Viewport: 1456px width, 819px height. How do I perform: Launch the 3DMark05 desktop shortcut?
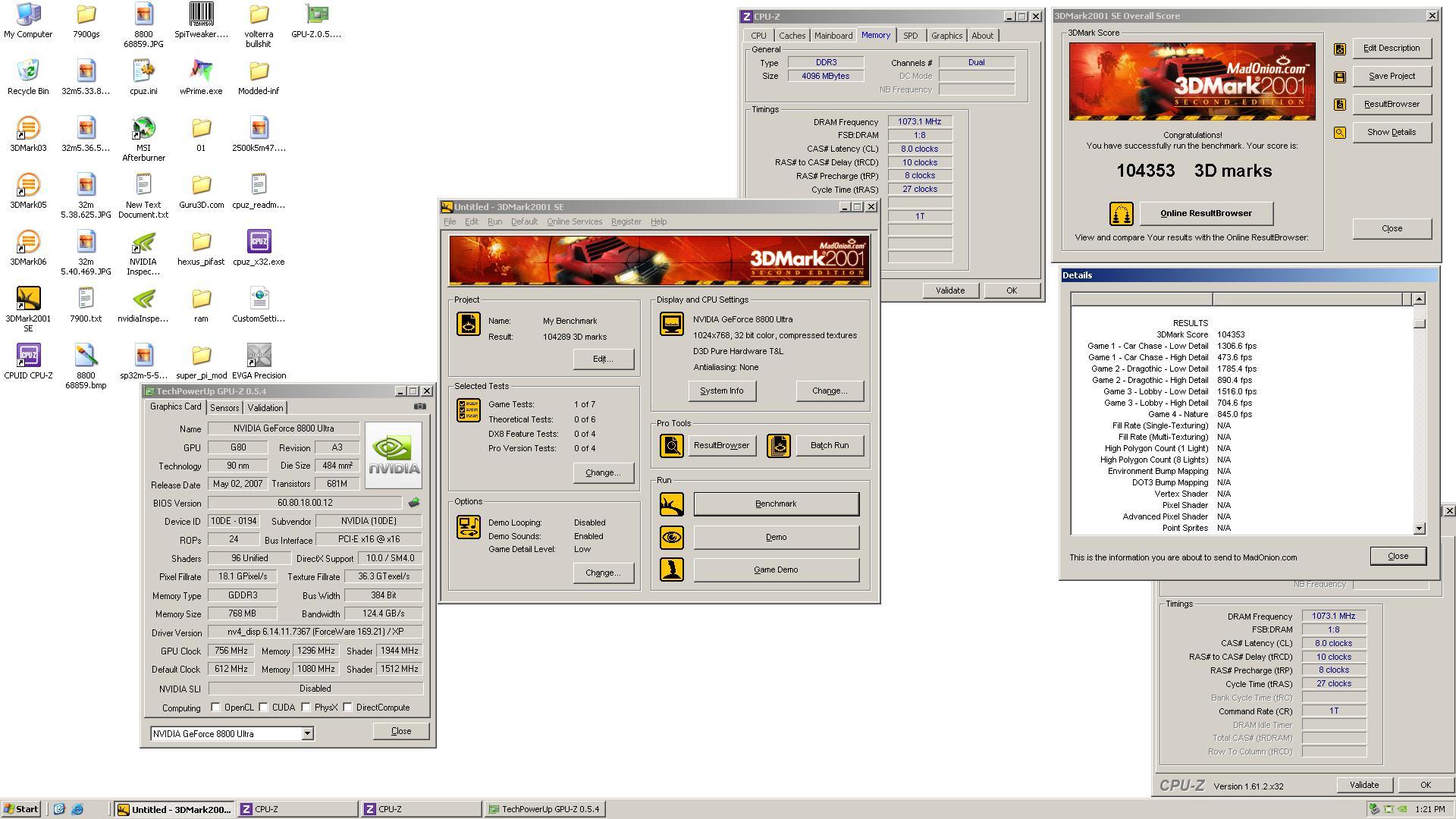[28, 191]
